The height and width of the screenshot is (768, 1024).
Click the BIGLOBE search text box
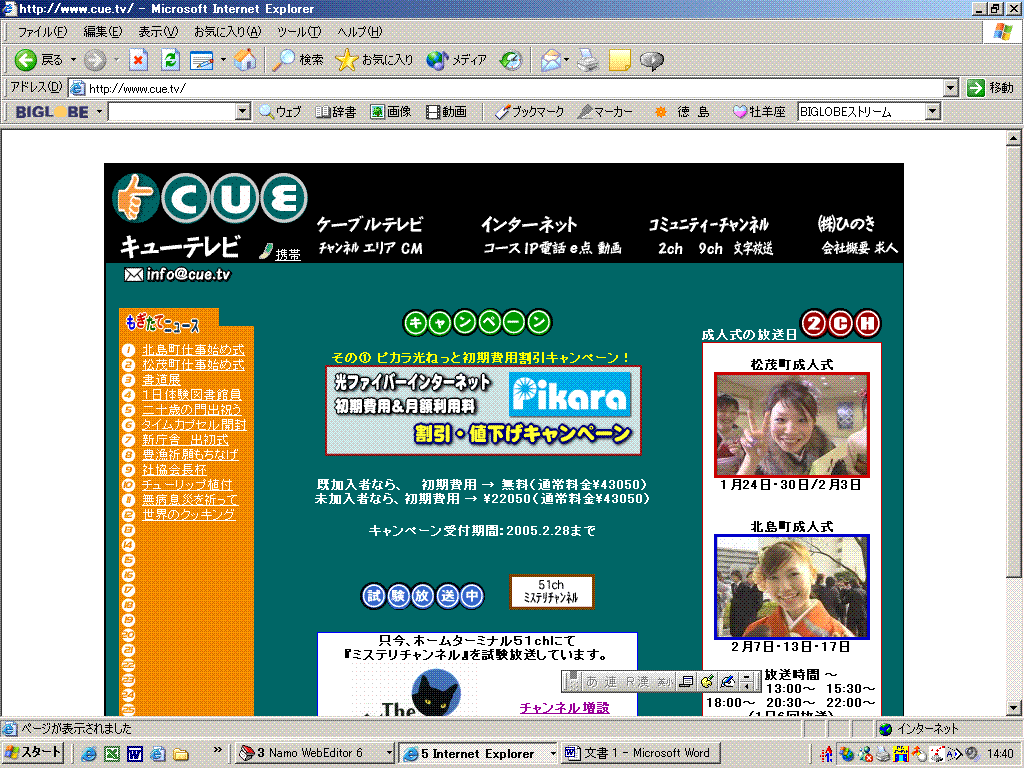click(x=172, y=112)
